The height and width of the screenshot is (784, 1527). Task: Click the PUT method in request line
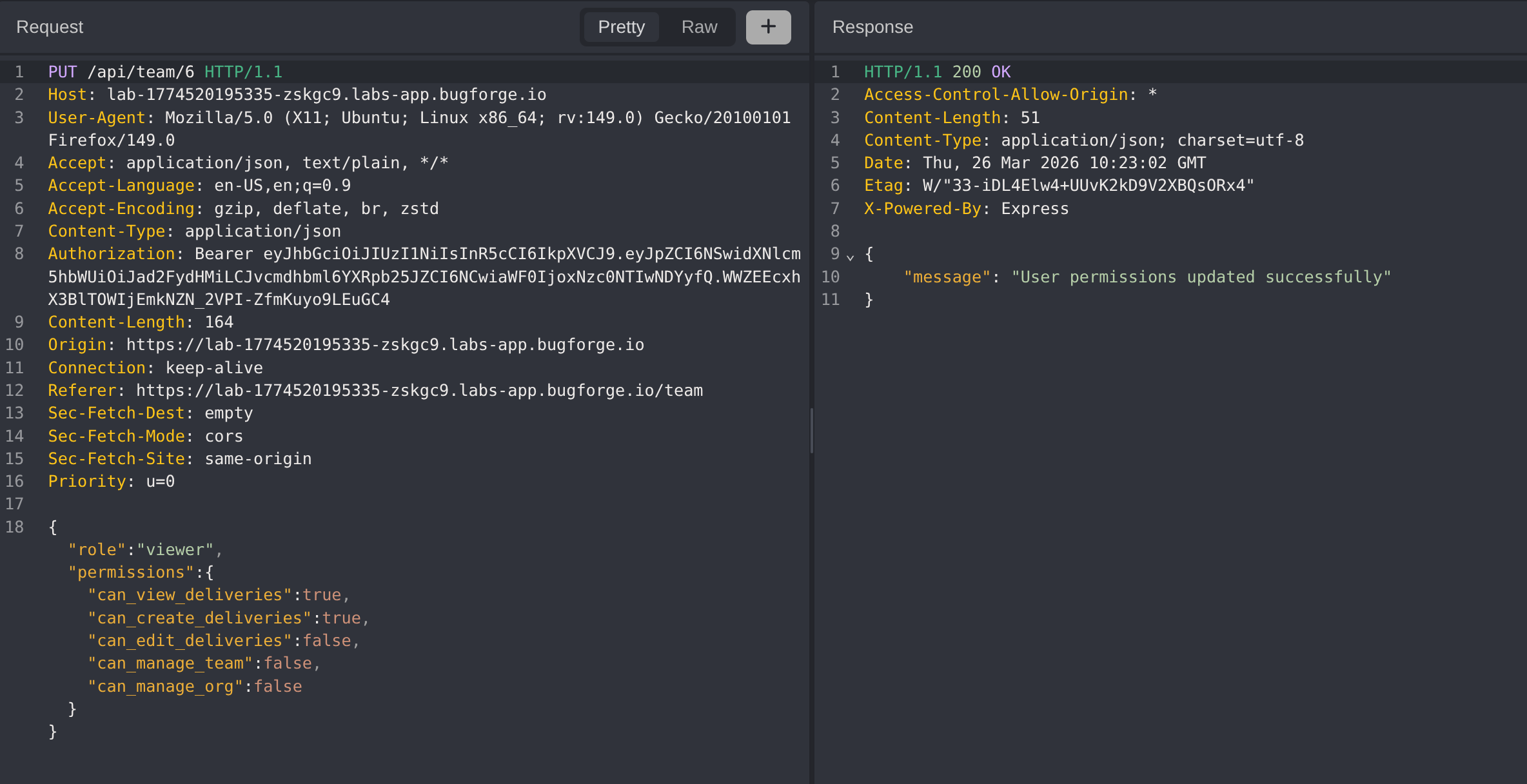(x=62, y=72)
